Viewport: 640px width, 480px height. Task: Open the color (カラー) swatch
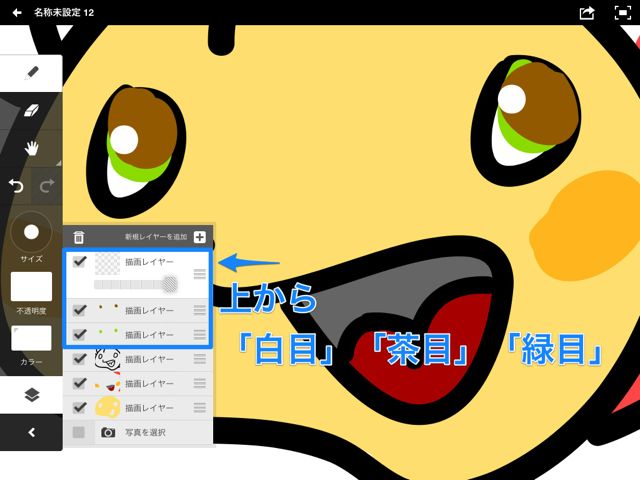point(31,338)
